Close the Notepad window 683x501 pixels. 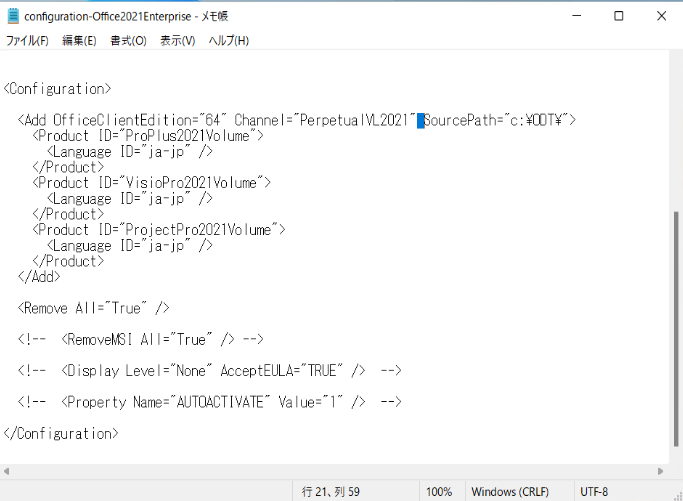coord(661,16)
